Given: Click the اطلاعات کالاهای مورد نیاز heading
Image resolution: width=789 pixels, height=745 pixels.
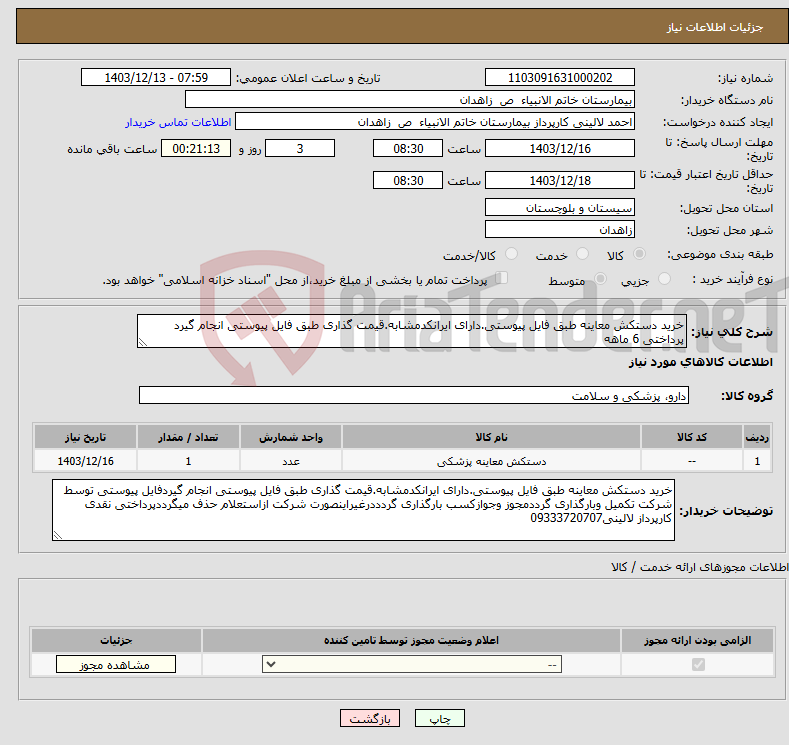Looking at the screenshot, I should pyautogui.click(x=700, y=362).
